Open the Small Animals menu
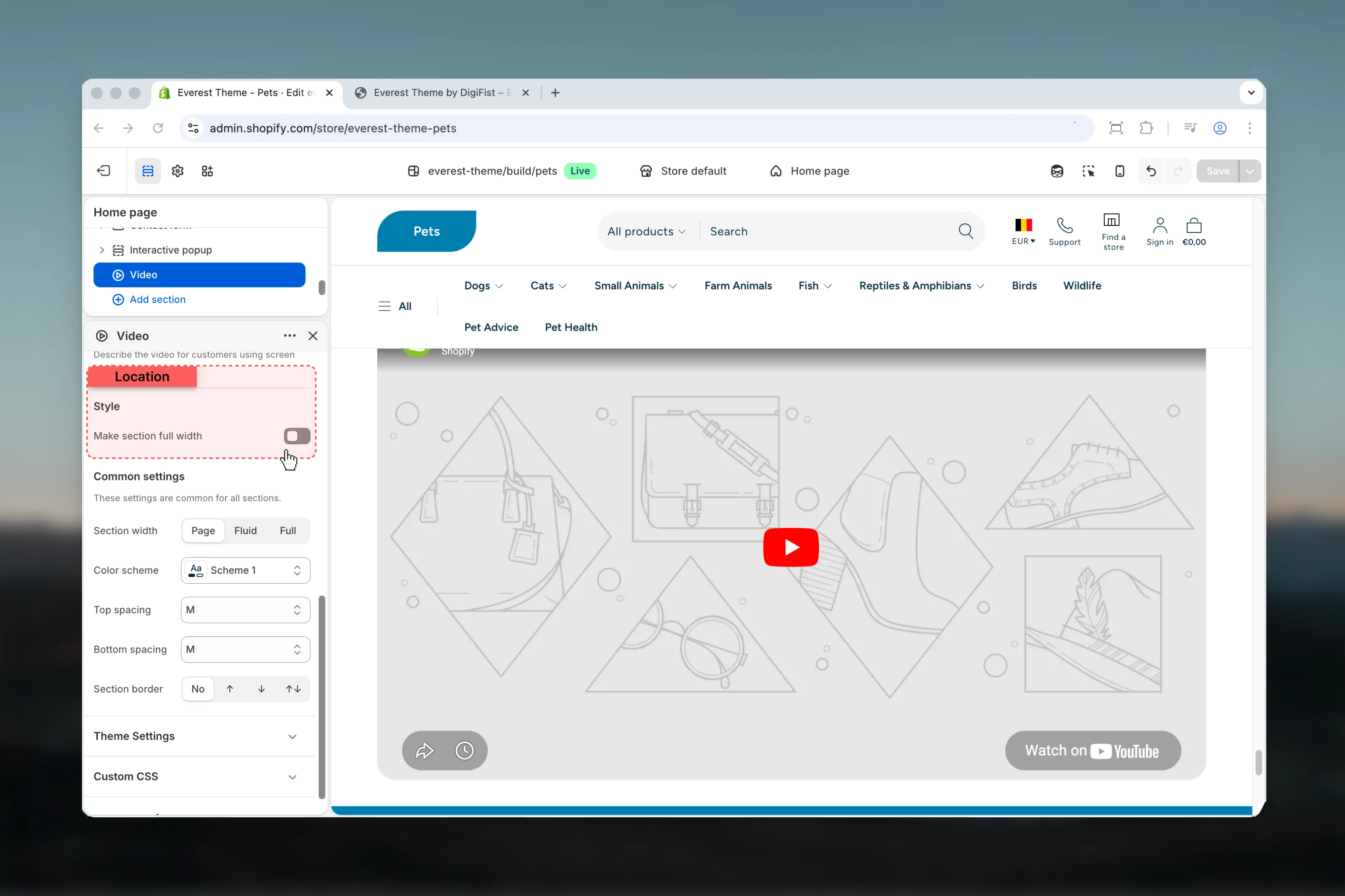 (636, 286)
